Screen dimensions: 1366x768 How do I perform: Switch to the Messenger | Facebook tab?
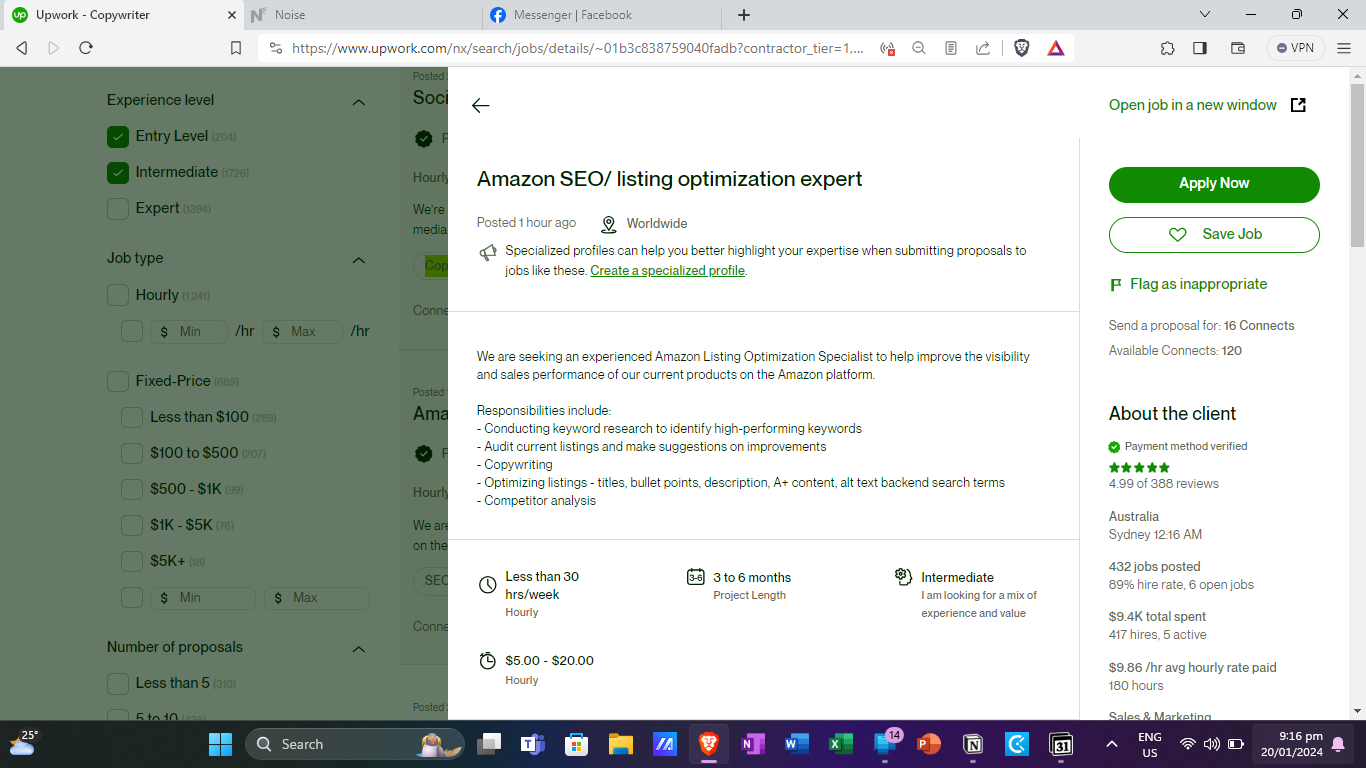click(602, 15)
